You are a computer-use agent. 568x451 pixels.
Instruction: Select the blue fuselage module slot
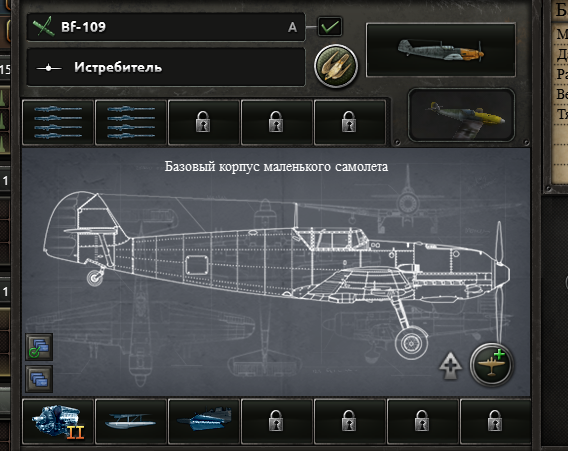click(x=204, y=422)
